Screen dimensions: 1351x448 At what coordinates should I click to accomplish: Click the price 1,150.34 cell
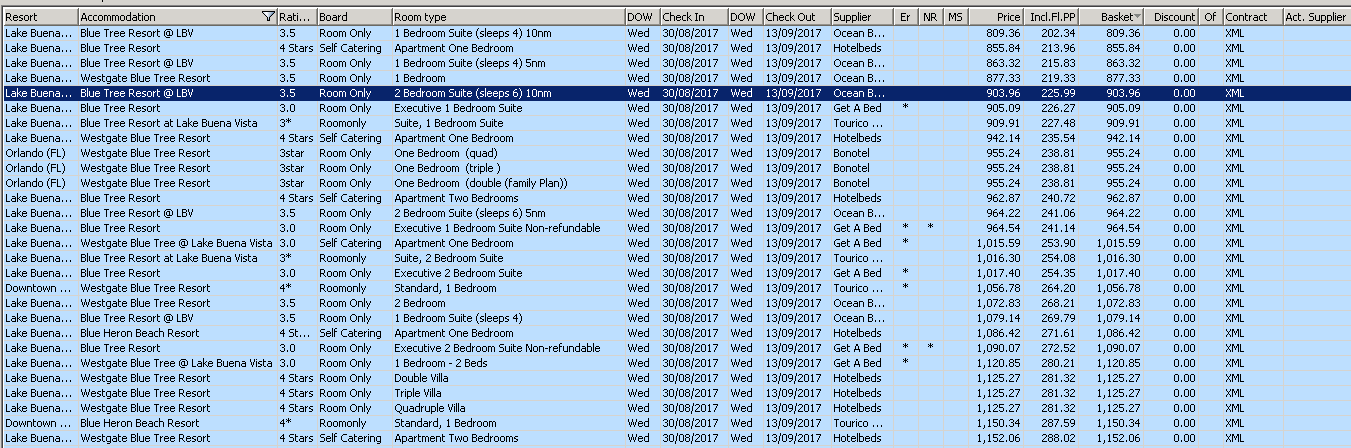[x=996, y=423]
